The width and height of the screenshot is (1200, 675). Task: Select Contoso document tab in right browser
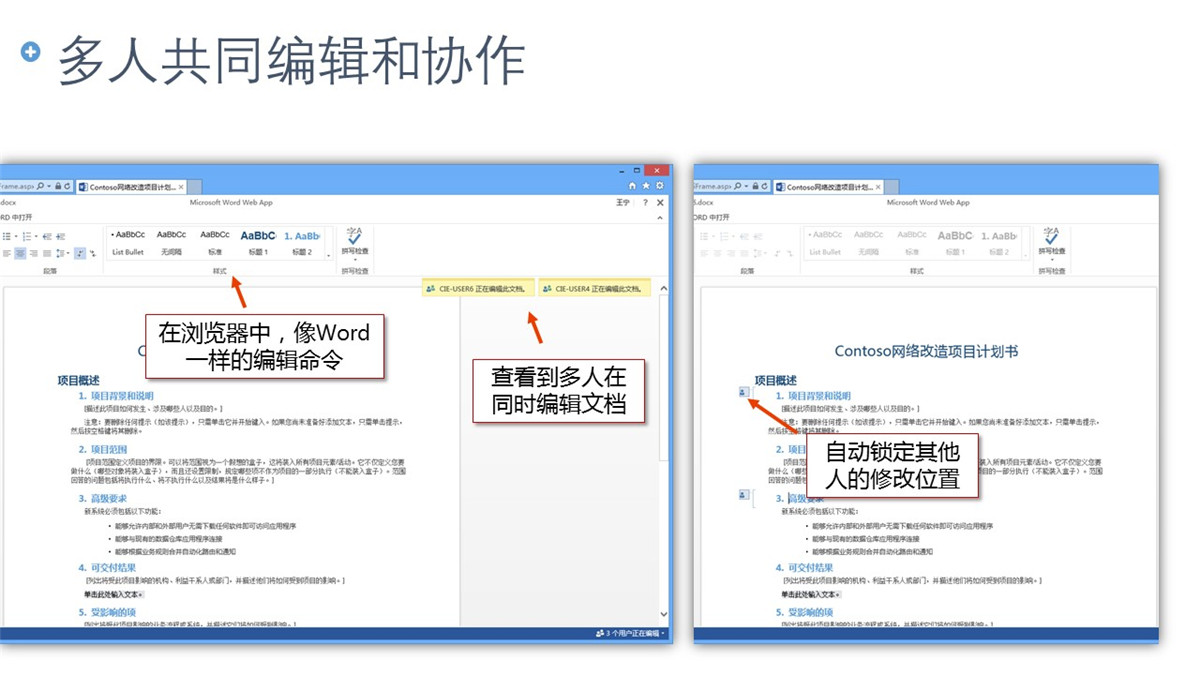coord(828,187)
